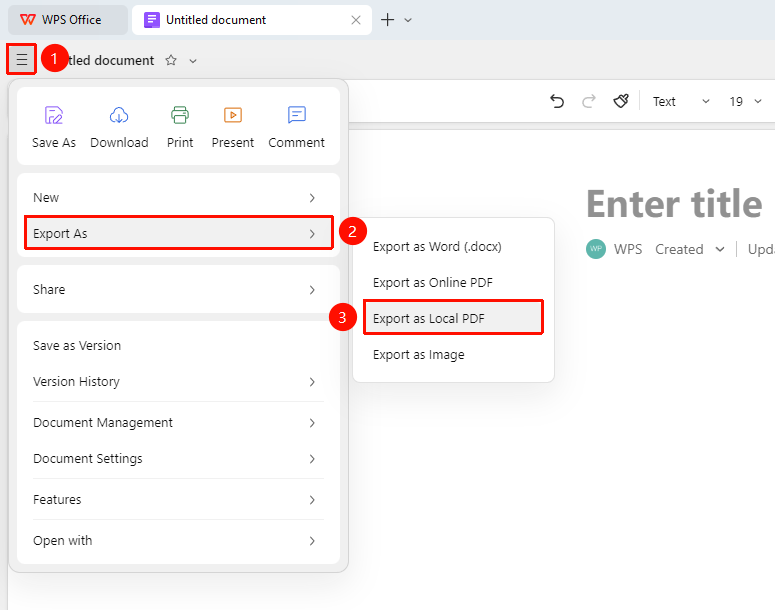
Task: Click the Save As icon
Action: tap(54, 115)
